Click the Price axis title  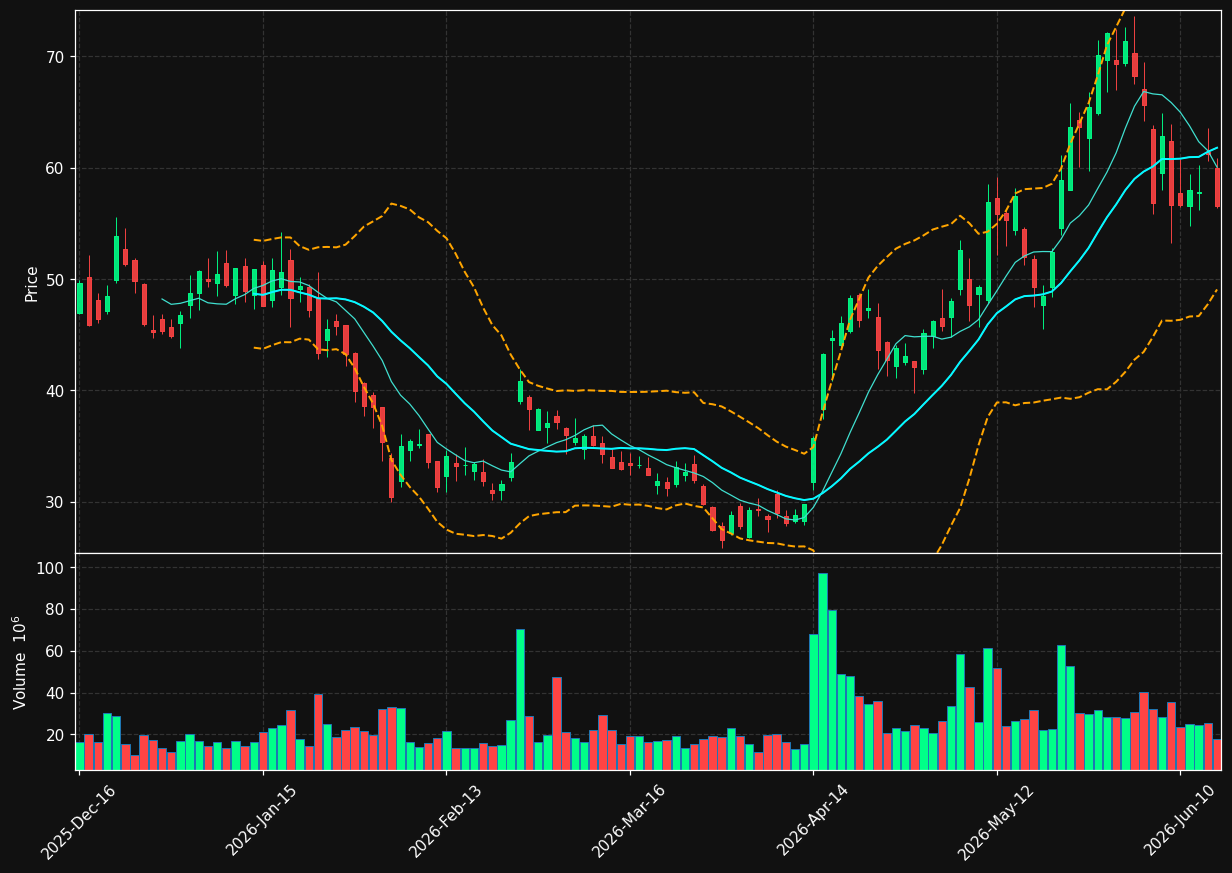(32, 283)
